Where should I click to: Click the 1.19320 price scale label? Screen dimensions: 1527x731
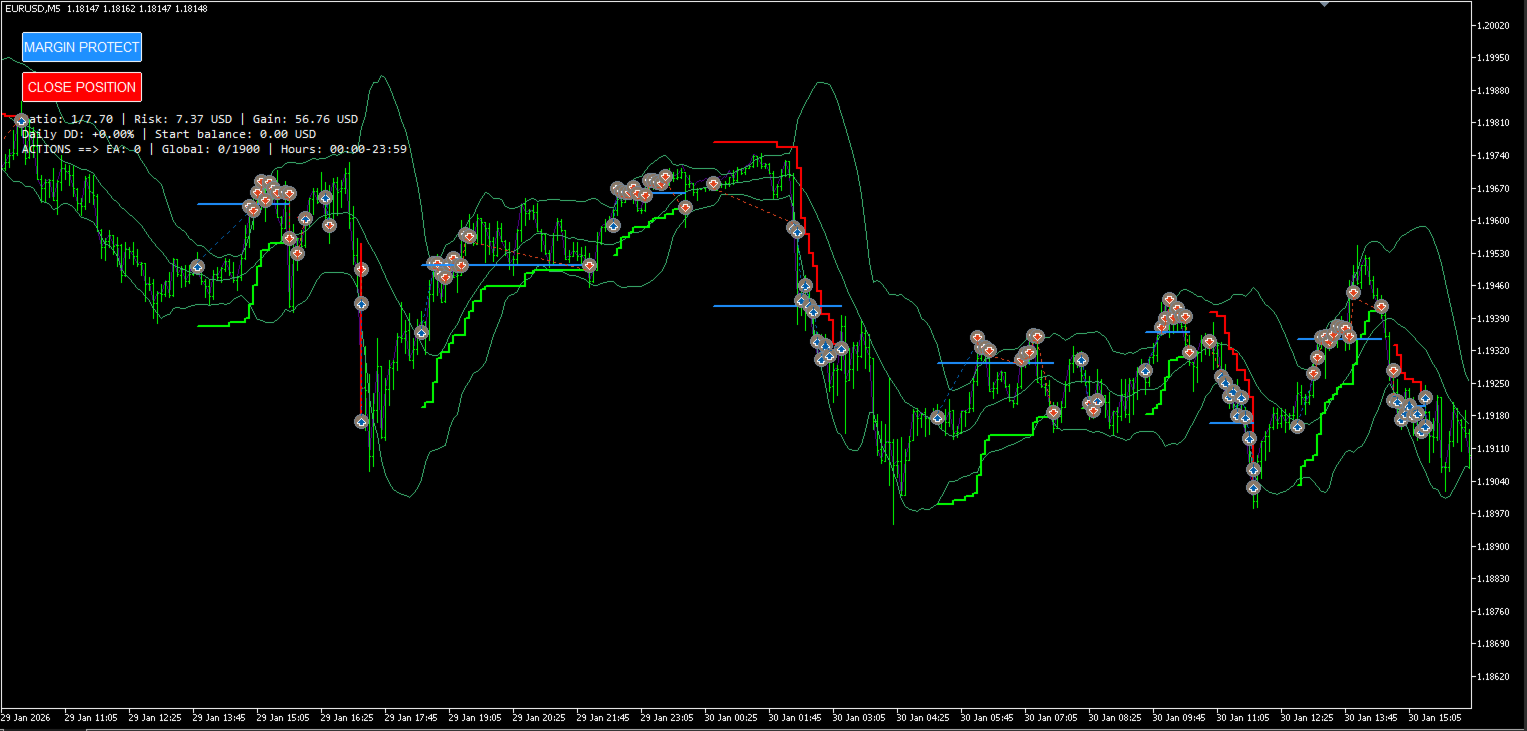click(x=1492, y=351)
